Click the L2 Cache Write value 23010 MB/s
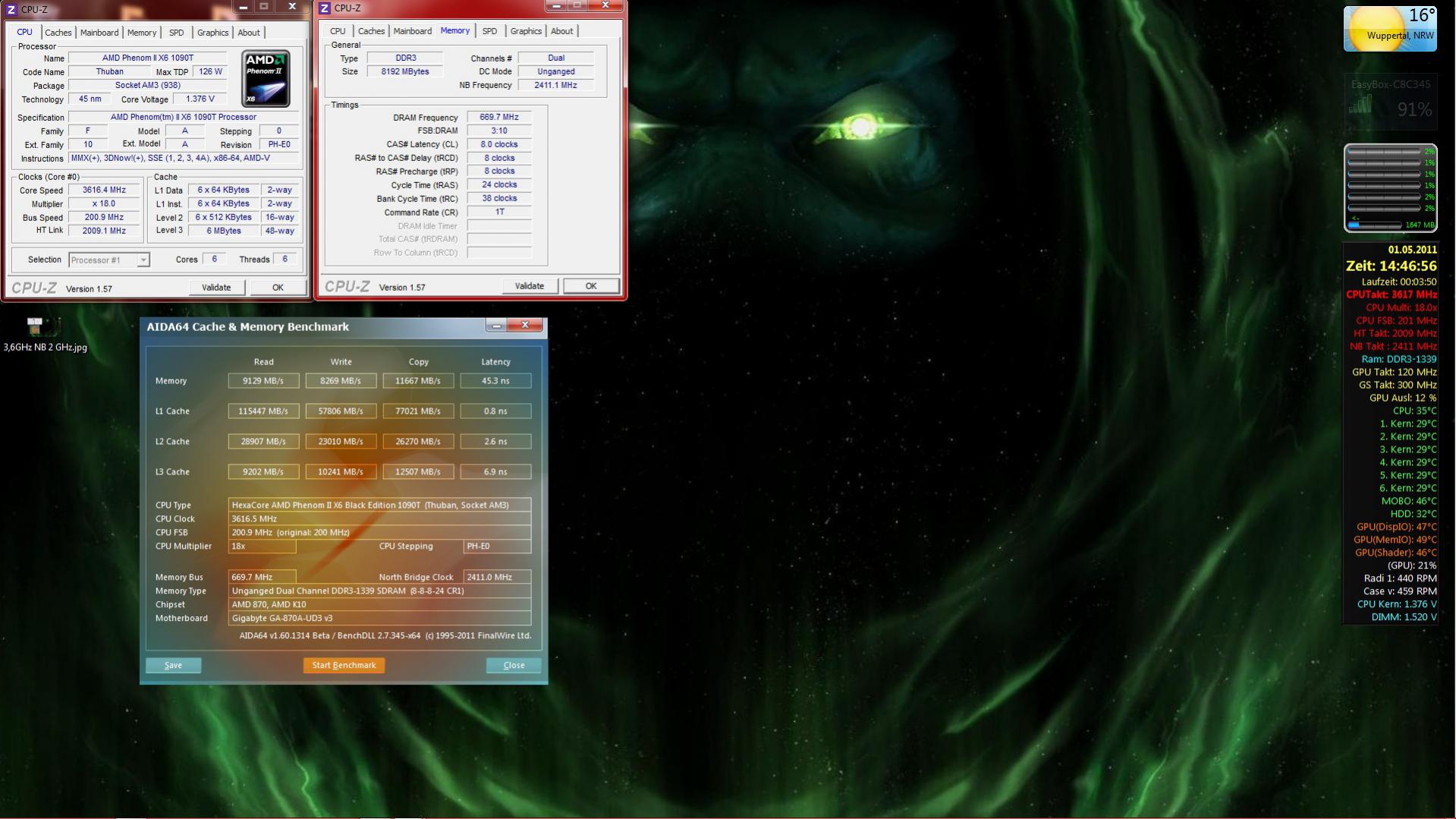1456x819 pixels. point(341,442)
